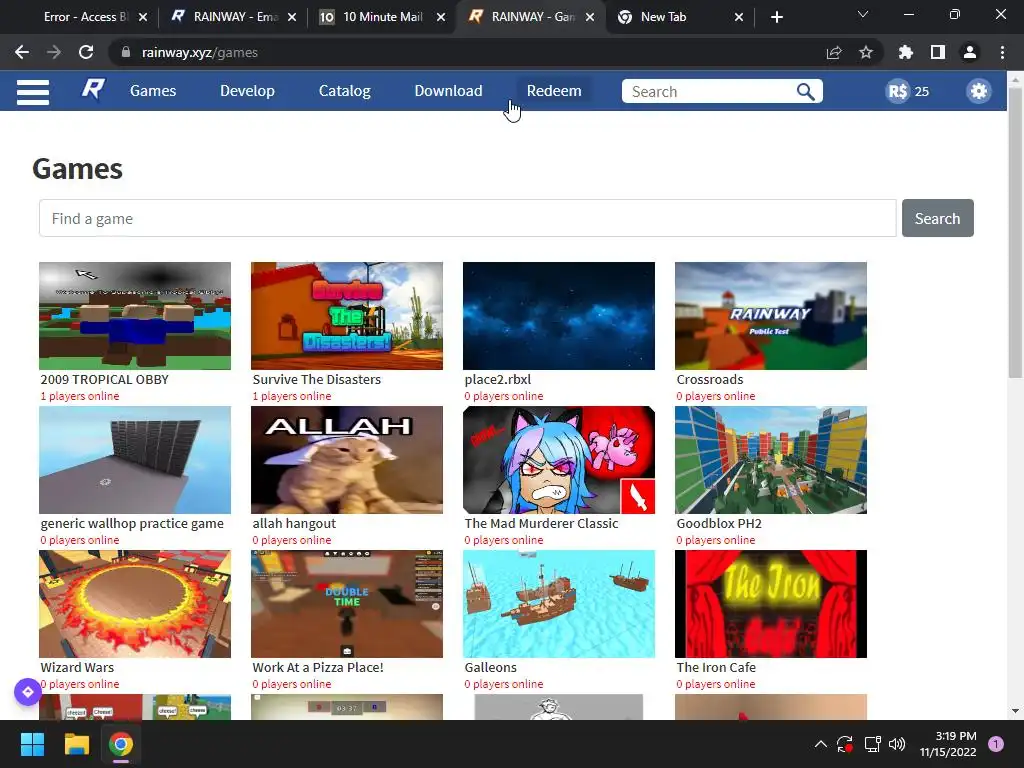This screenshot has width=1024, height=768.
Task: Share this page via share icon
Action: point(834,52)
